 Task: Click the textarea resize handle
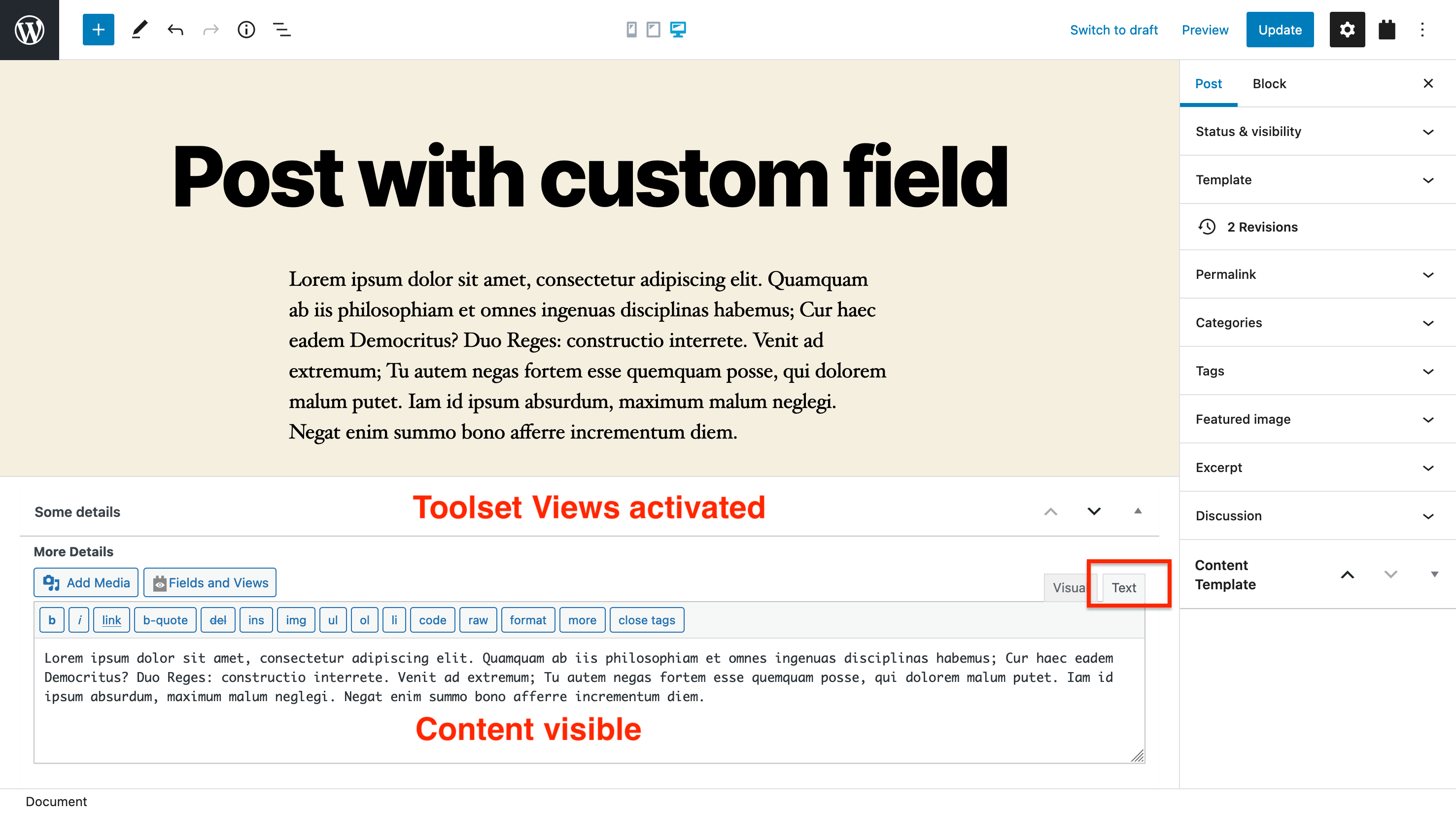(1137, 756)
